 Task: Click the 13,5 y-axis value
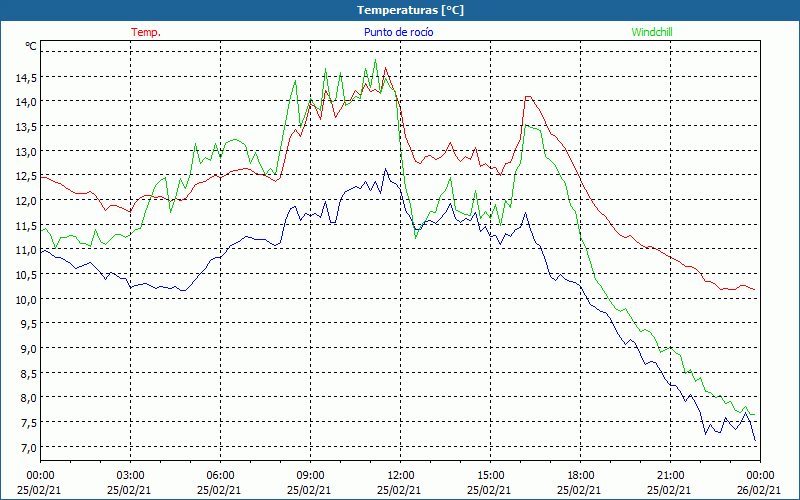[26, 127]
